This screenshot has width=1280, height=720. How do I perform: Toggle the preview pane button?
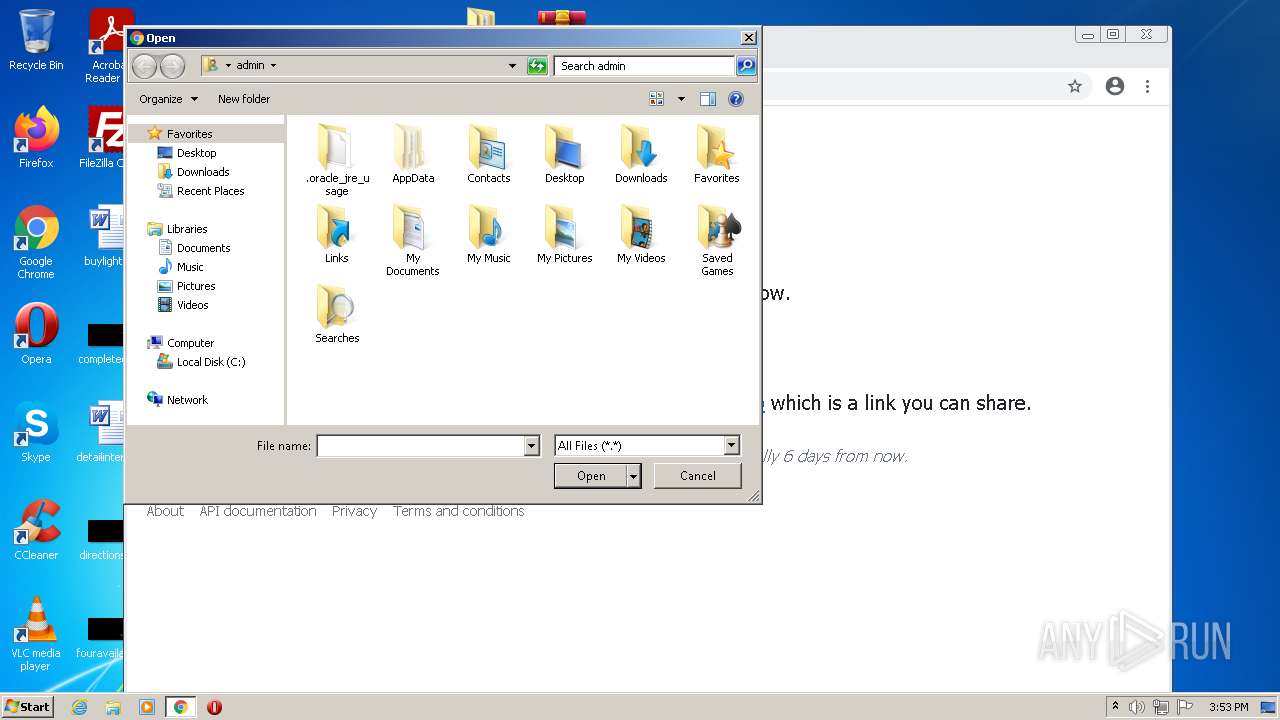click(x=708, y=99)
